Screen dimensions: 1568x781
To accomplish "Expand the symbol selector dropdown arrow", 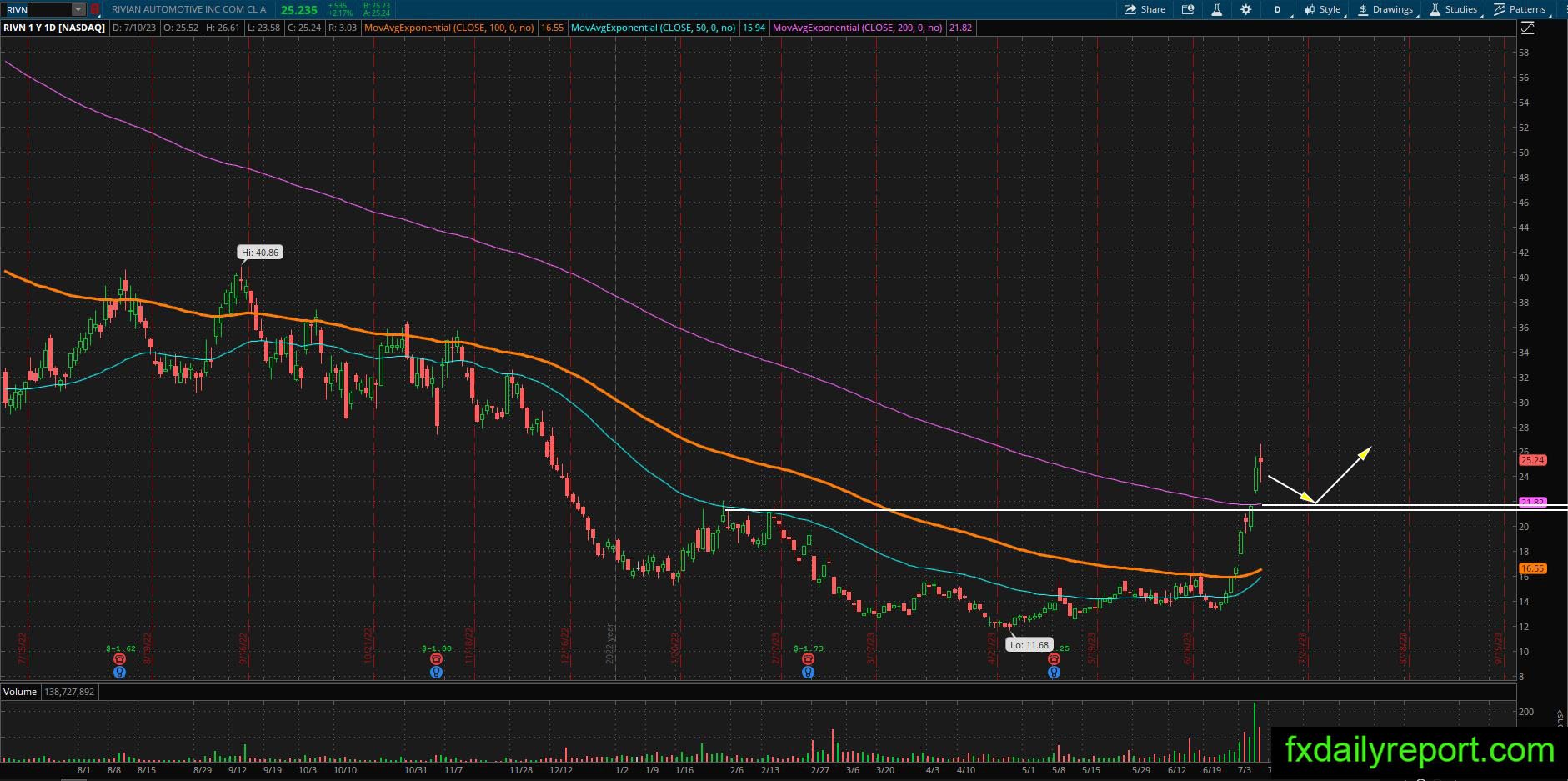I will (78, 9).
